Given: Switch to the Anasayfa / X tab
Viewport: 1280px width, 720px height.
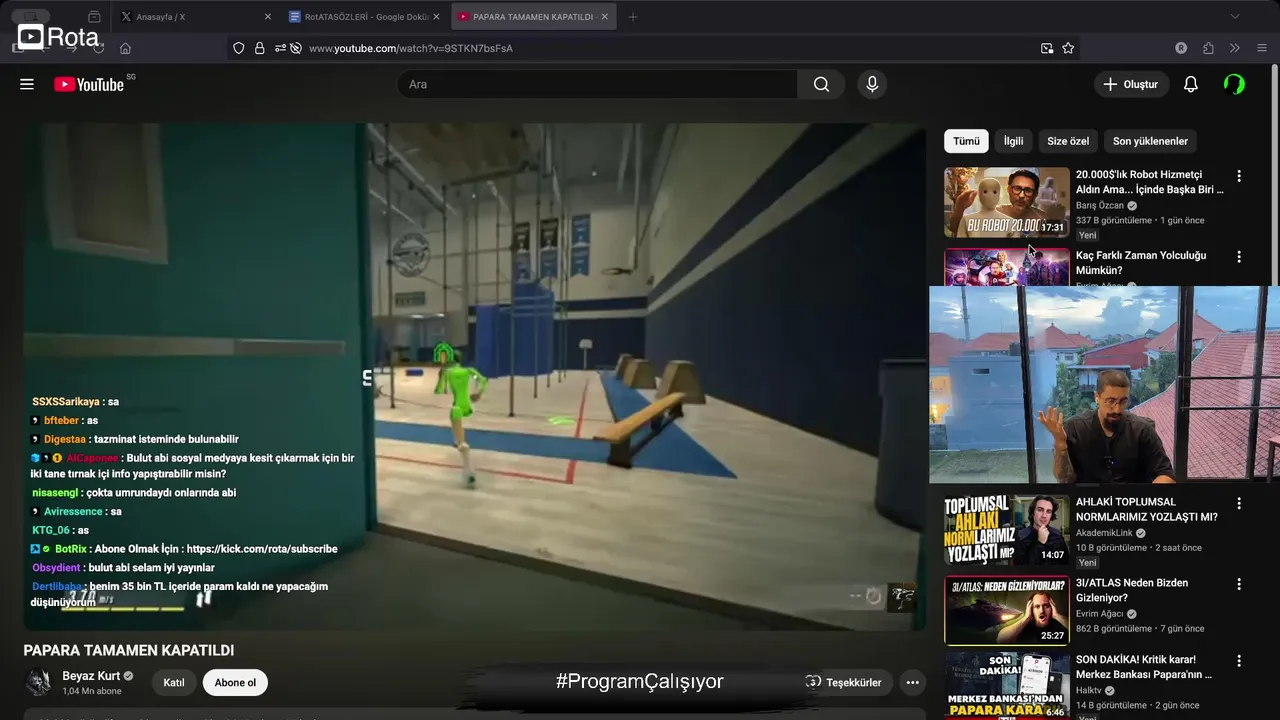Looking at the screenshot, I should click(x=195, y=17).
